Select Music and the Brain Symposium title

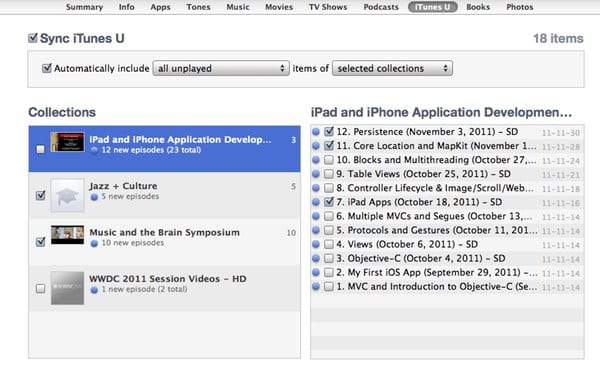coord(165,232)
